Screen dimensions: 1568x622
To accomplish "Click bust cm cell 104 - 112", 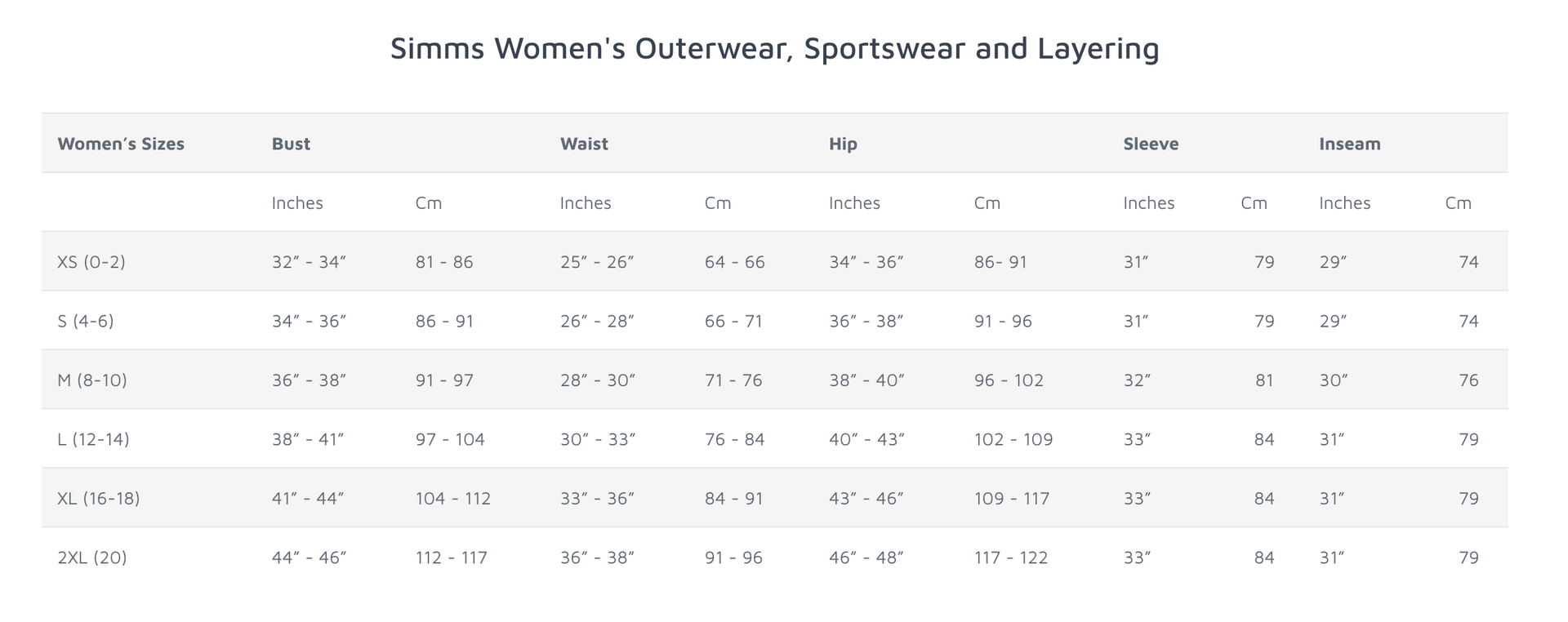I will coord(453,498).
